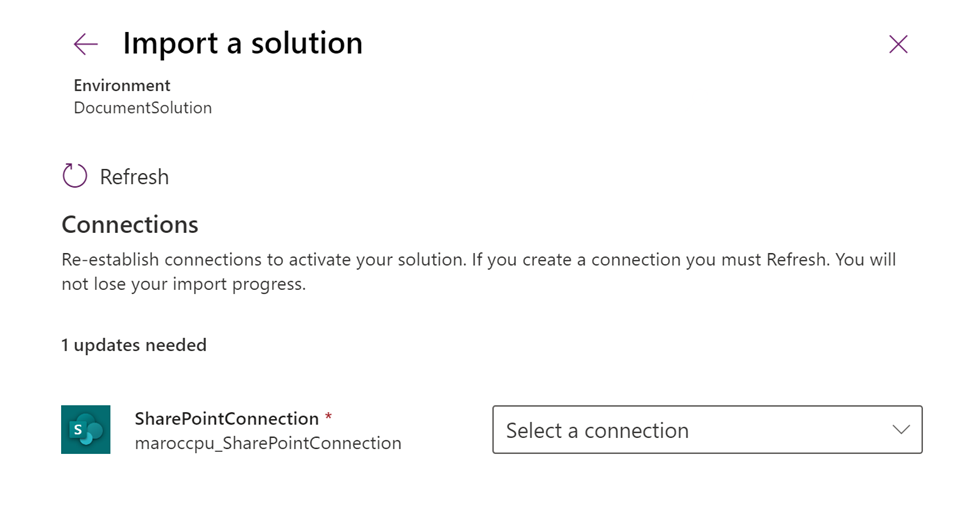Close the Import a solution panel
Viewport: 975px width, 513px height.
(898, 44)
